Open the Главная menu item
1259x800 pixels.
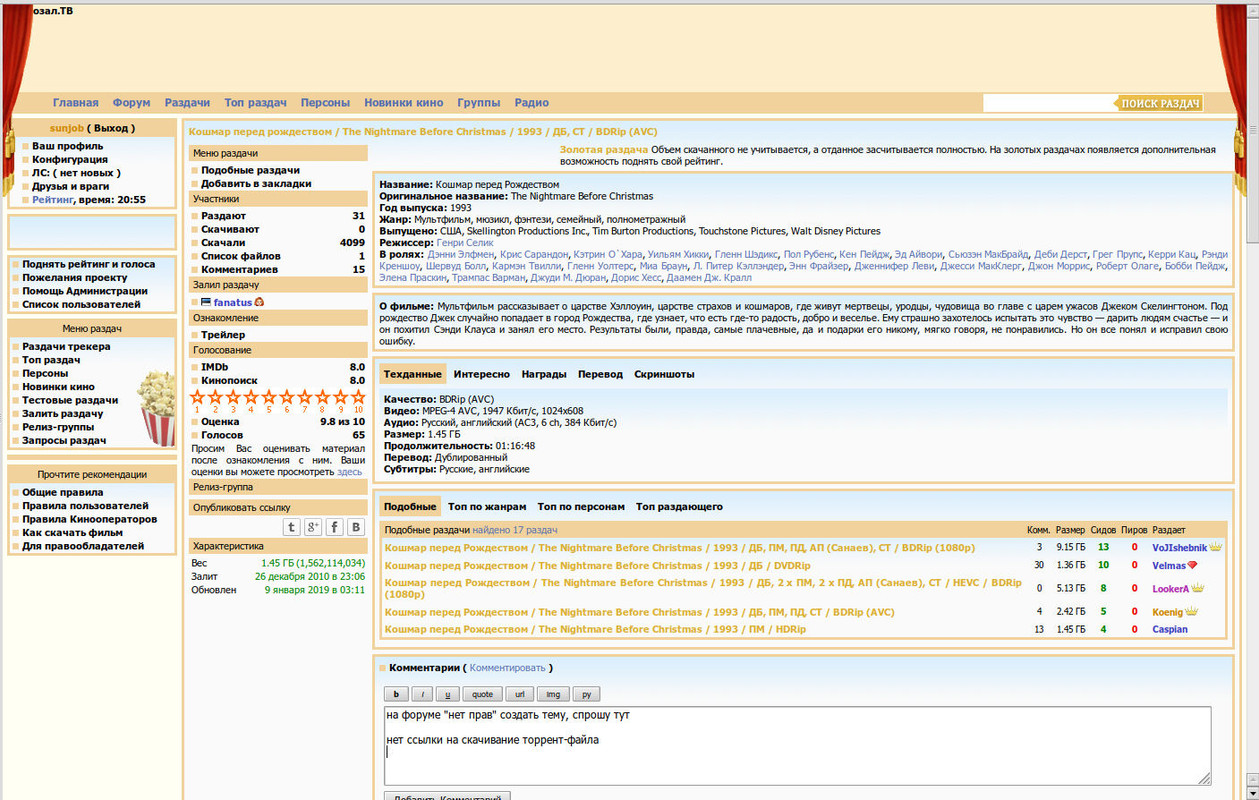tap(76, 103)
